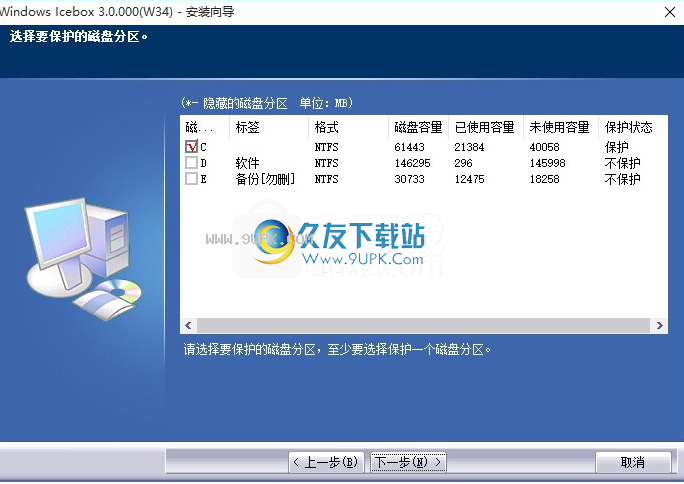Click used capacity 296
Screen dimensions: 684x484
463,163
